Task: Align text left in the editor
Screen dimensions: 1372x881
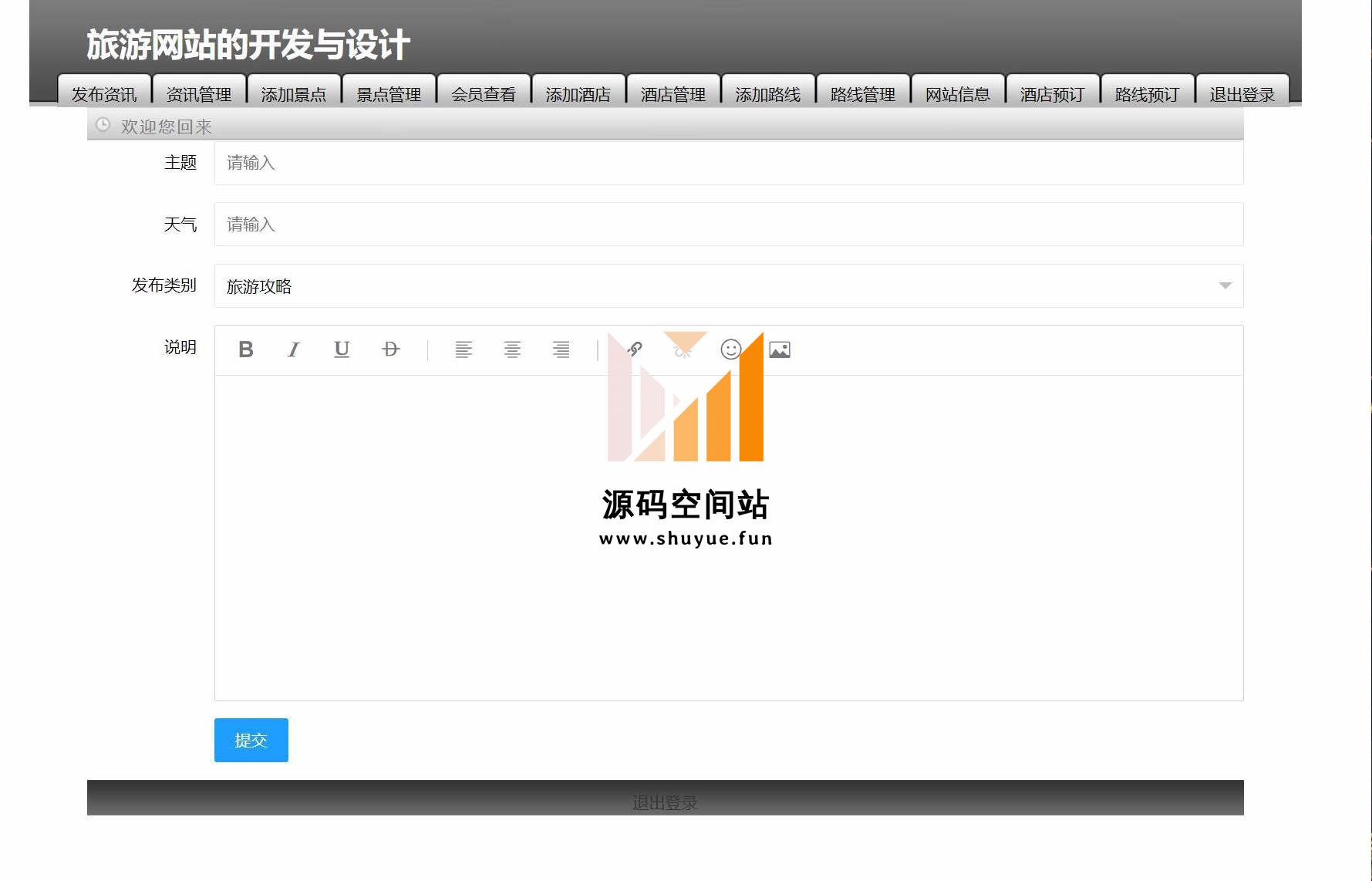Action: click(464, 349)
